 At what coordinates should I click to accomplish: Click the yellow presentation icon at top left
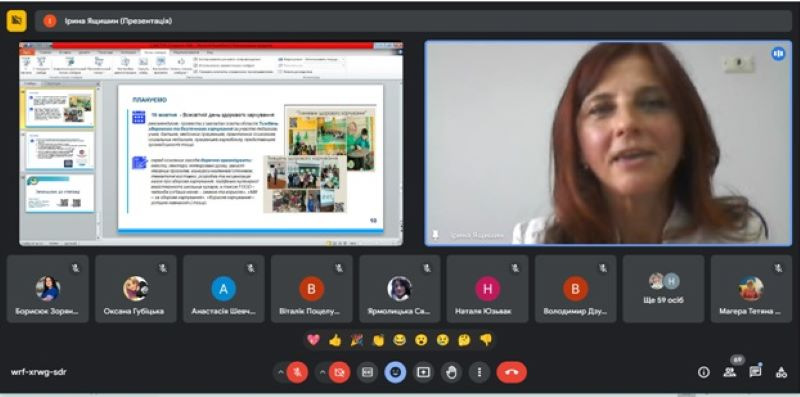(16, 21)
